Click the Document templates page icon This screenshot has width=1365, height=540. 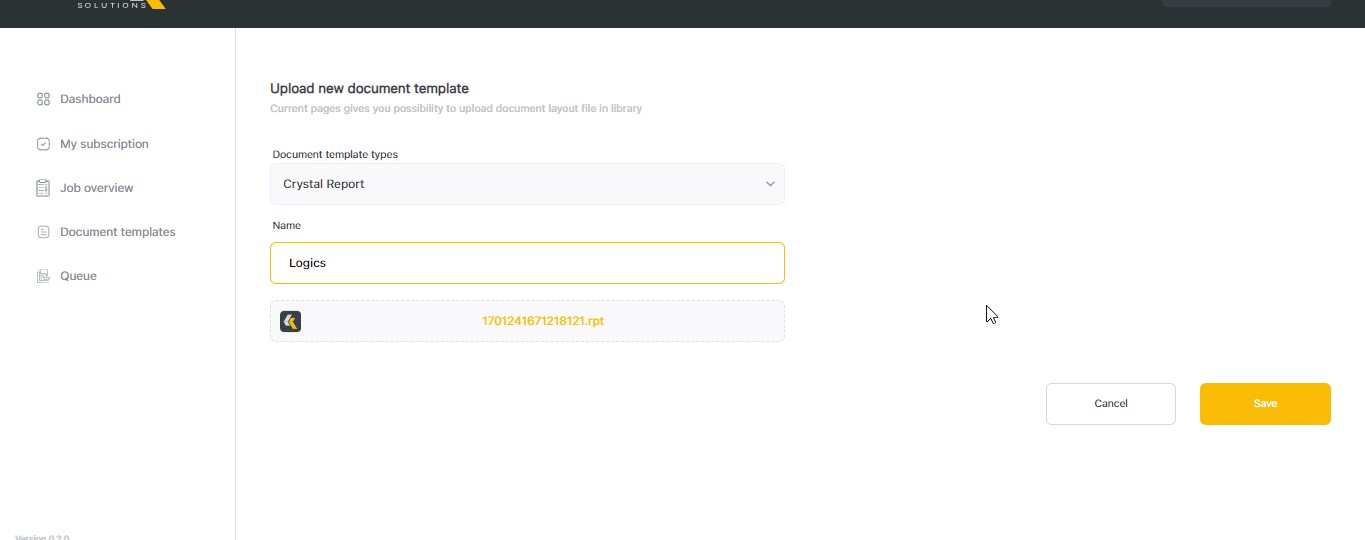[x=43, y=232]
